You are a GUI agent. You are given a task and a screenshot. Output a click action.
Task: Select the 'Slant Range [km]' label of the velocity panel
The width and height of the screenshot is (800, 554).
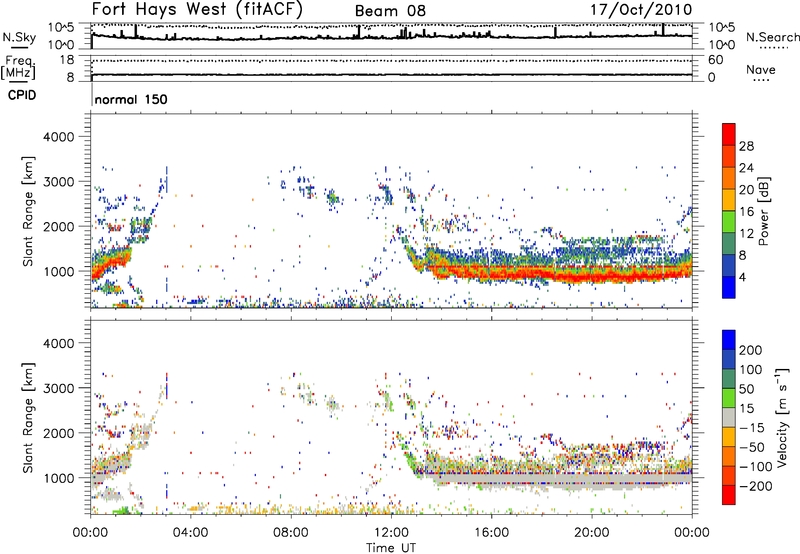[x=28, y=417]
